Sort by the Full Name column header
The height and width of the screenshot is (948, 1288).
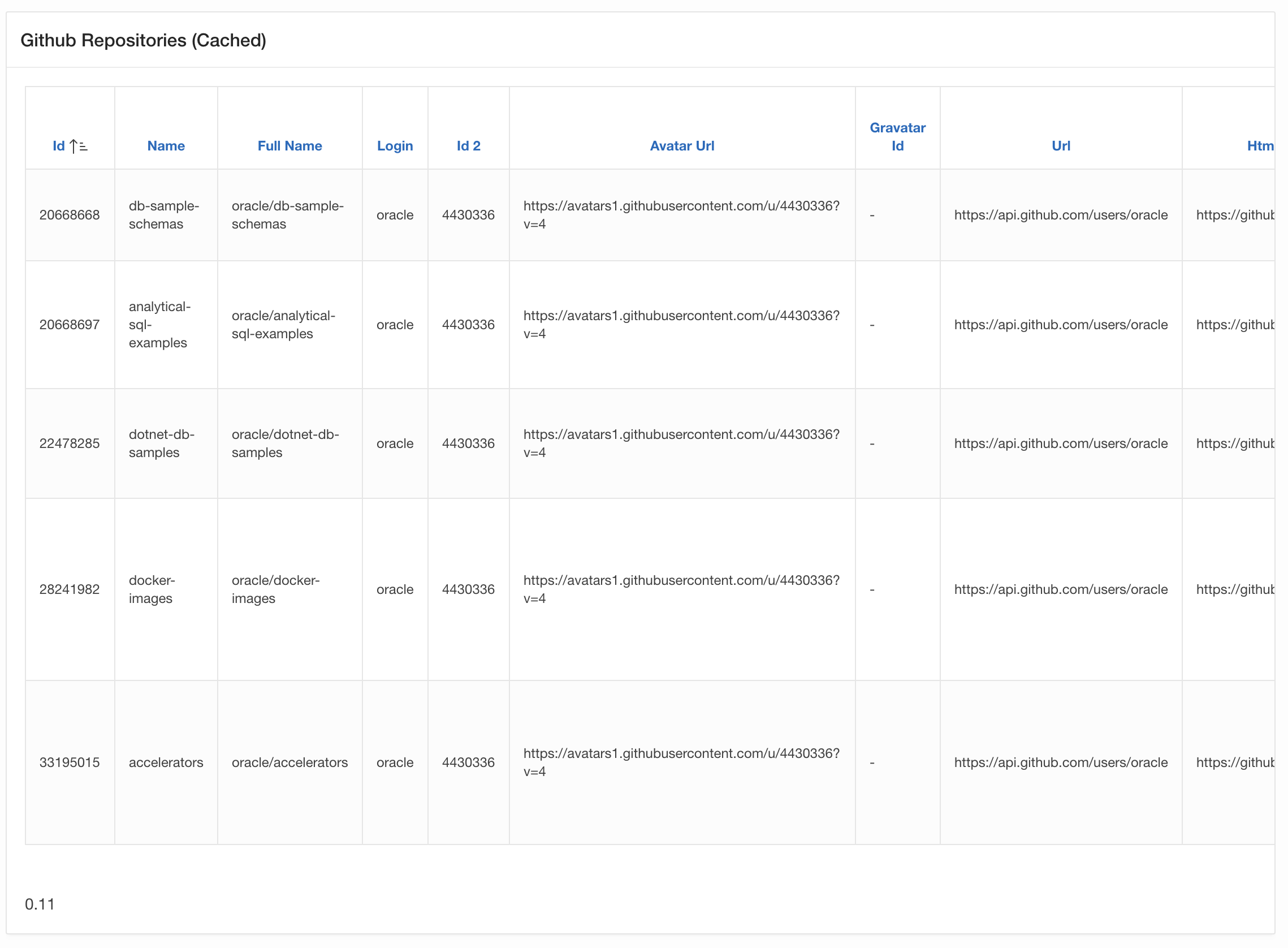point(289,146)
